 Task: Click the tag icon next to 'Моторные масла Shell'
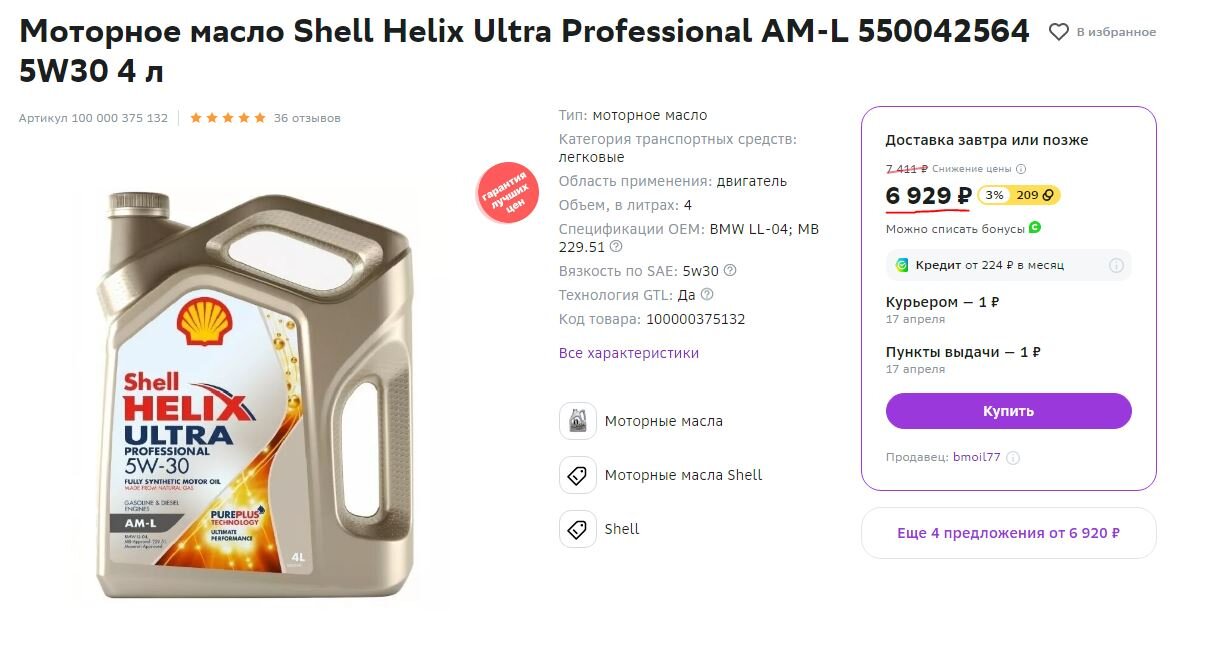pos(578,475)
